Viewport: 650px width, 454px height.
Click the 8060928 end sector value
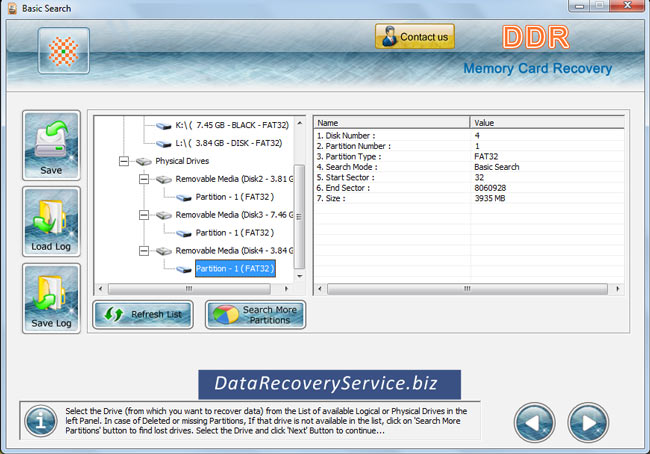point(490,188)
